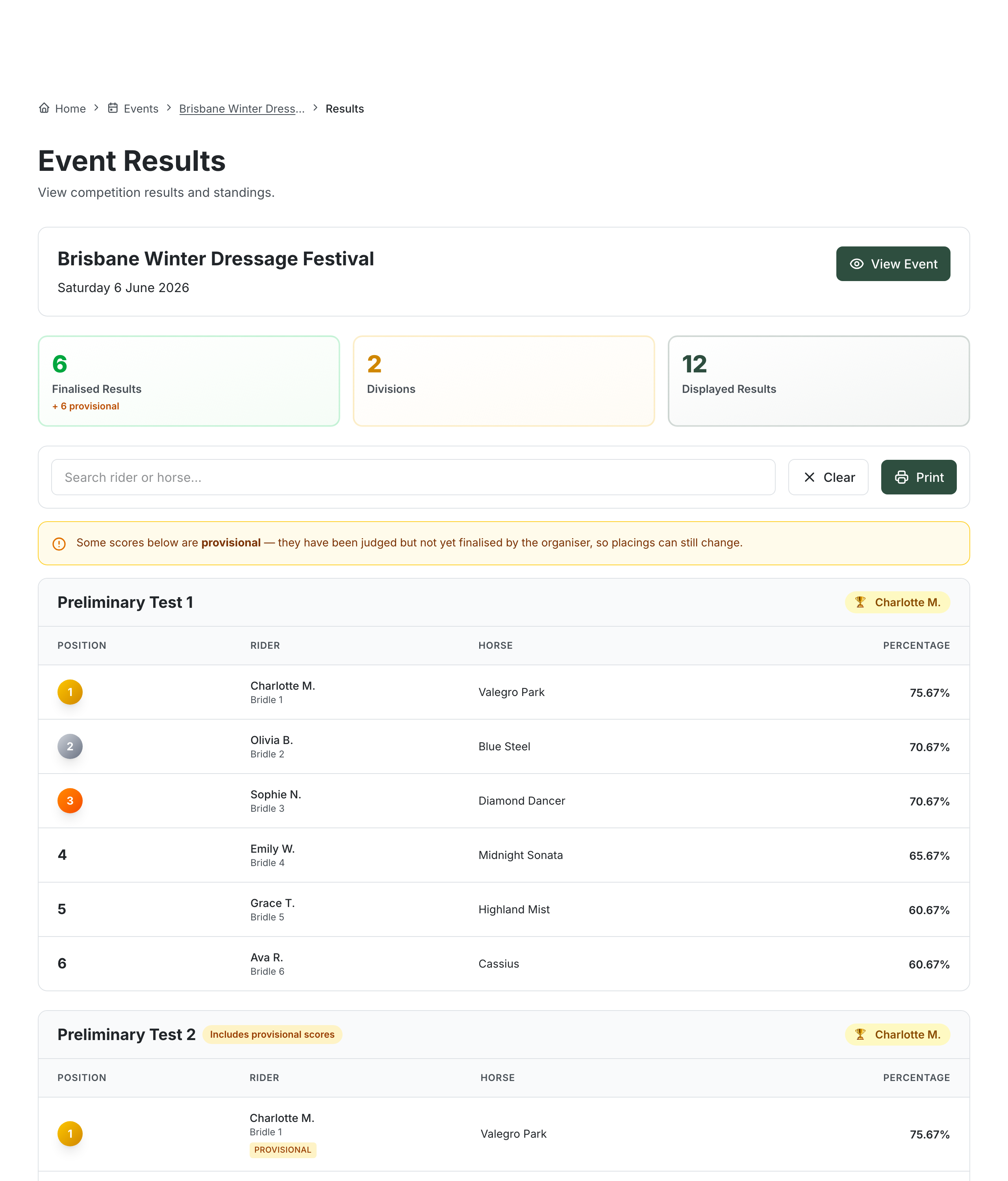Click horse Highland Mist

pyautogui.click(x=514, y=909)
